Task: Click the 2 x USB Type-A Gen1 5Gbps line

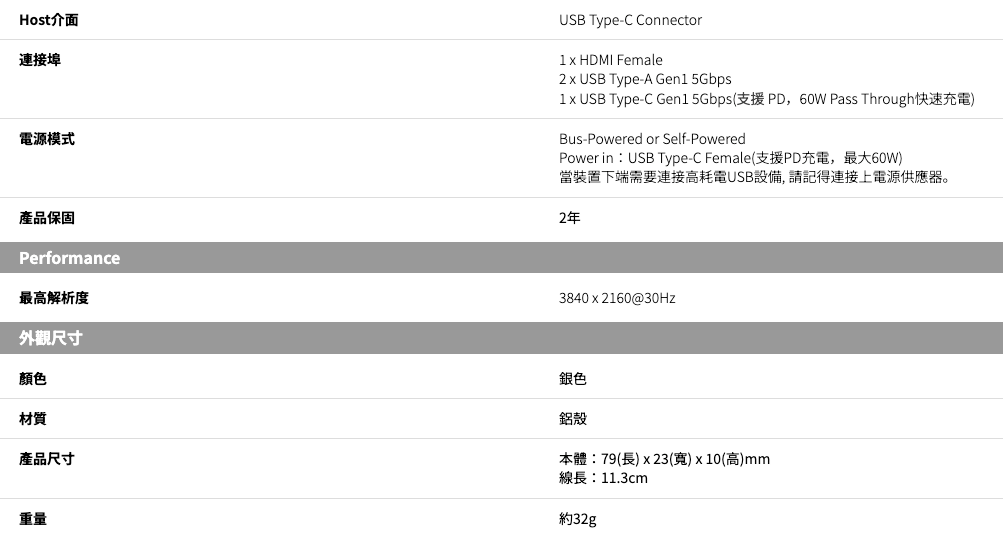Action: [x=645, y=79]
